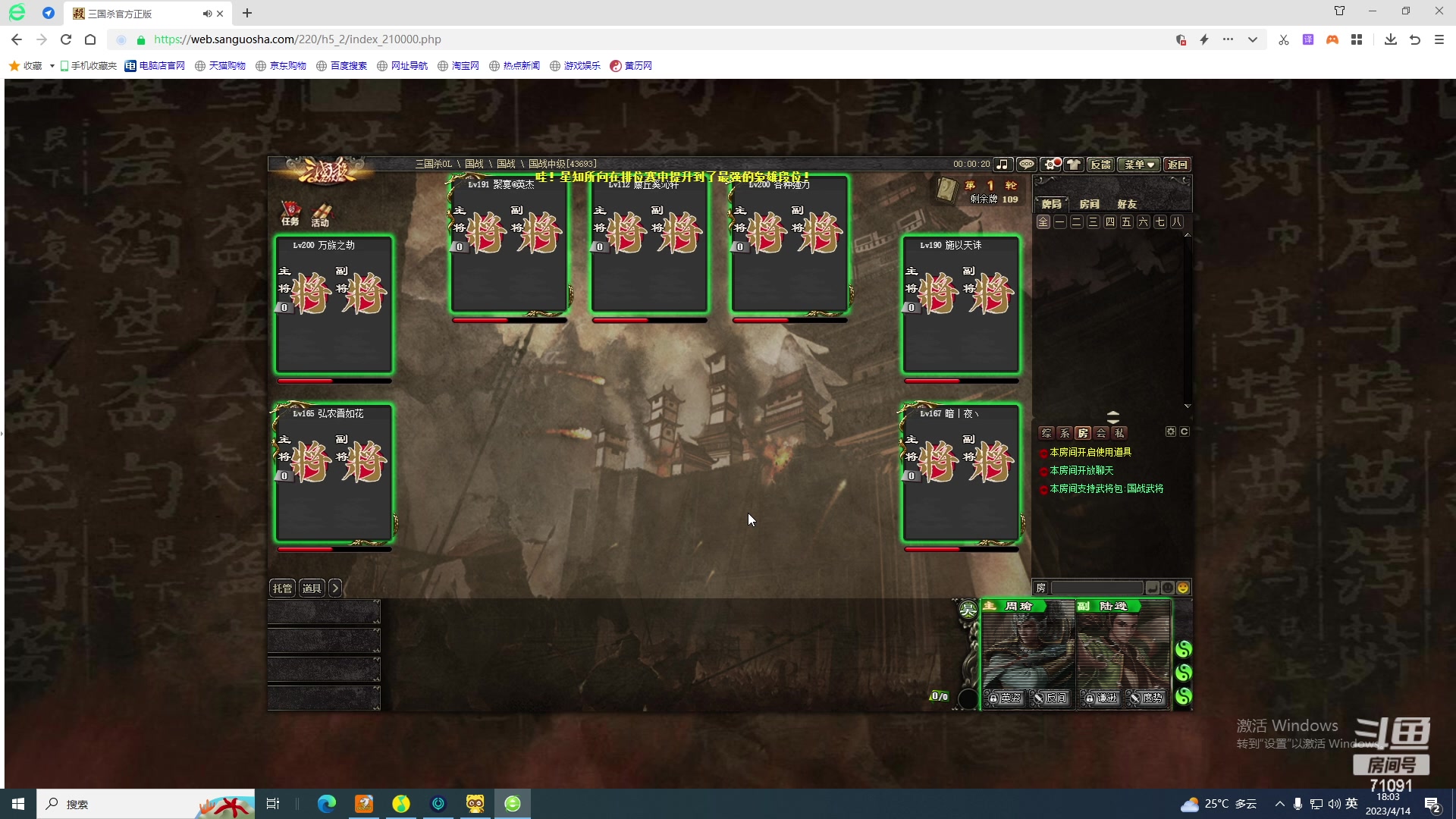Select the 全 round filter
The height and width of the screenshot is (819, 1456).
click(x=1043, y=222)
